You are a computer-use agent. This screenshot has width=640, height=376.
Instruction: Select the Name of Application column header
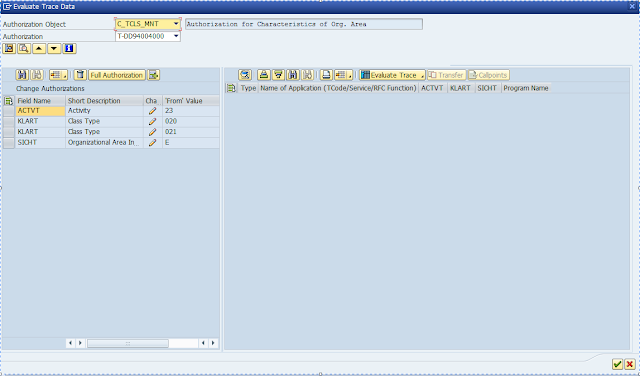tap(338, 88)
